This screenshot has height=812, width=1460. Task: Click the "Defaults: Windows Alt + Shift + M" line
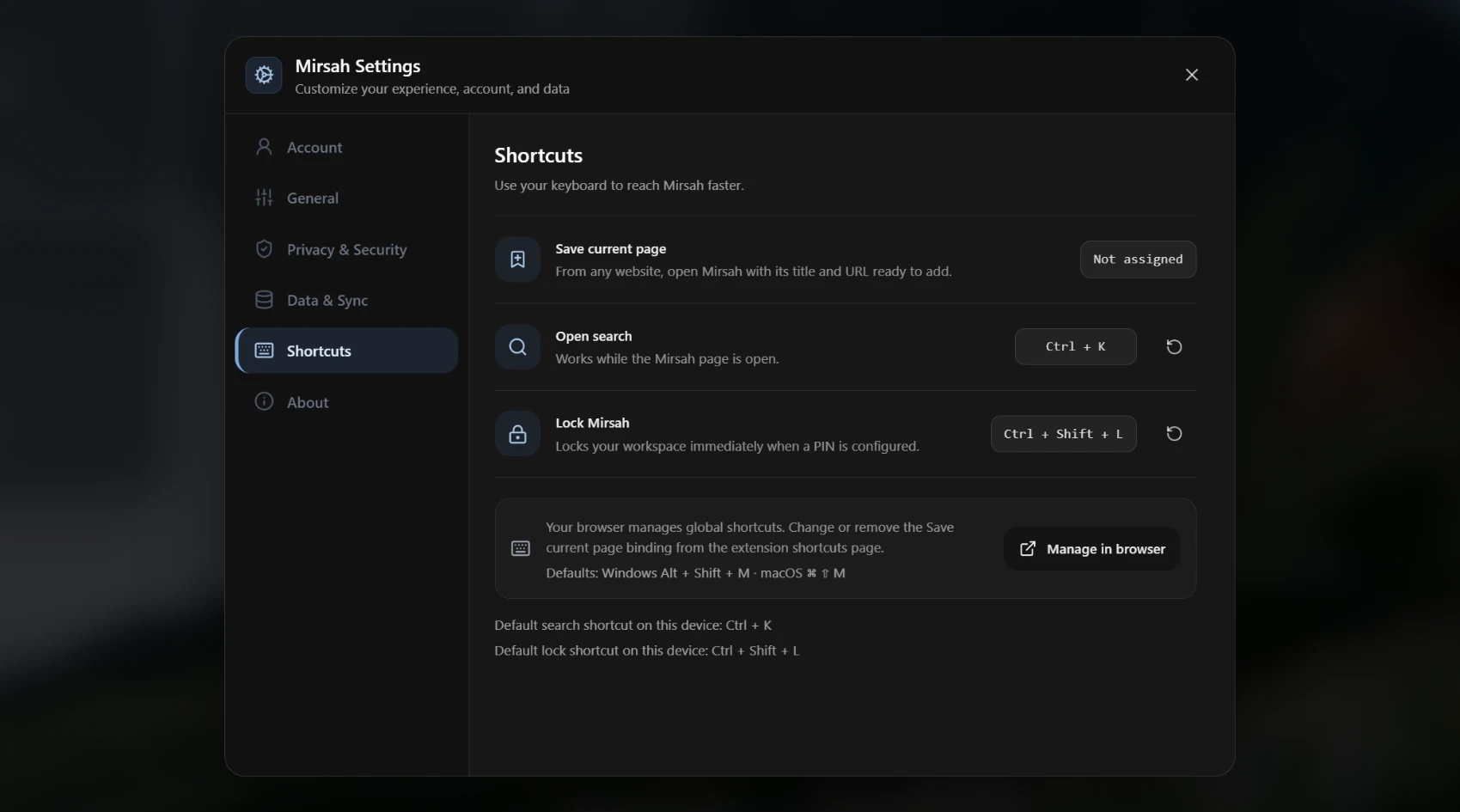[695, 573]
